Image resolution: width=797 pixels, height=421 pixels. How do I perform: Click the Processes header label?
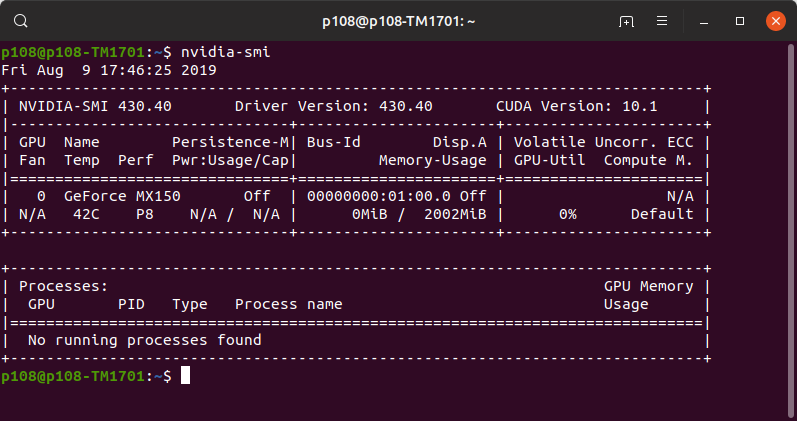[x=64, y=286]
